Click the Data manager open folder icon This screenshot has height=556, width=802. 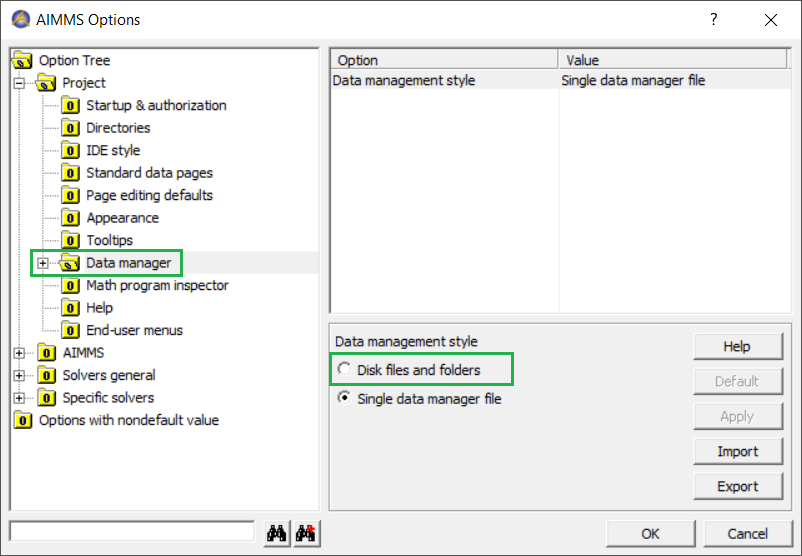(x=70, y=263)
